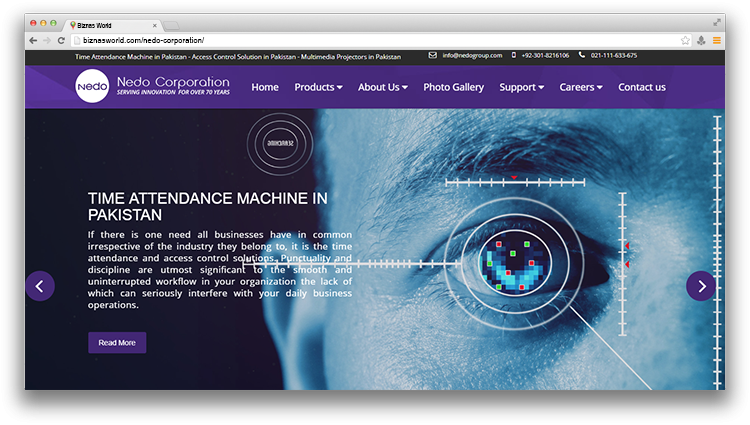Reload the page with the refresh icon

61,41
